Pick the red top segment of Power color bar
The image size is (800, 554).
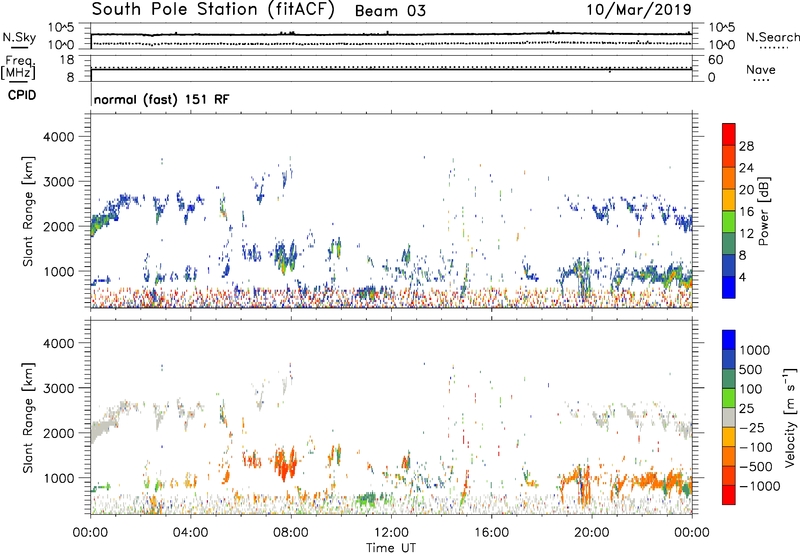(x=729, y=135)
